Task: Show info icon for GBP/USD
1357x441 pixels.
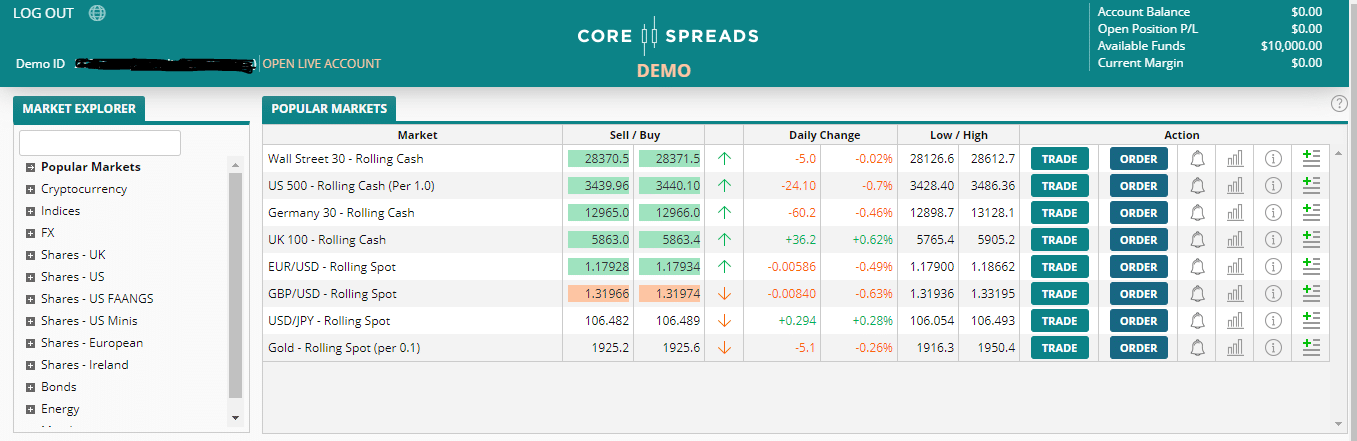Action: pos(1273,293)
